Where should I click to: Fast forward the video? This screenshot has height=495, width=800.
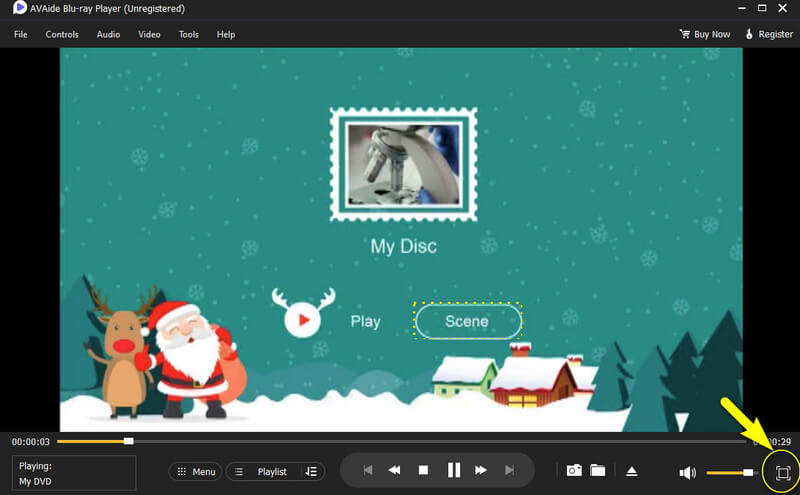click(481, 470)
